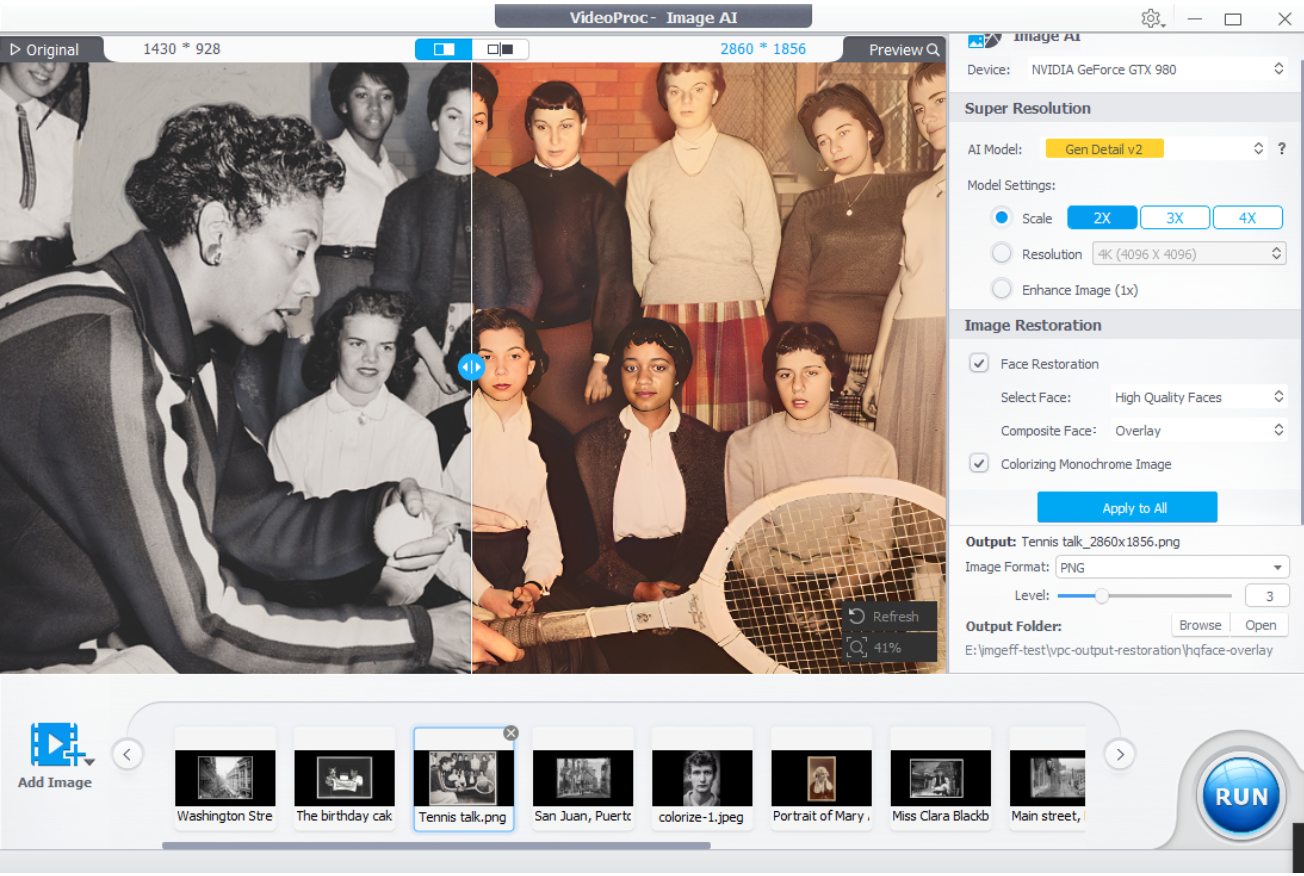Select the Resolution radio button
This screenshot has height=876, width=1304.
pyautogui.click(x=1001, y=254)
